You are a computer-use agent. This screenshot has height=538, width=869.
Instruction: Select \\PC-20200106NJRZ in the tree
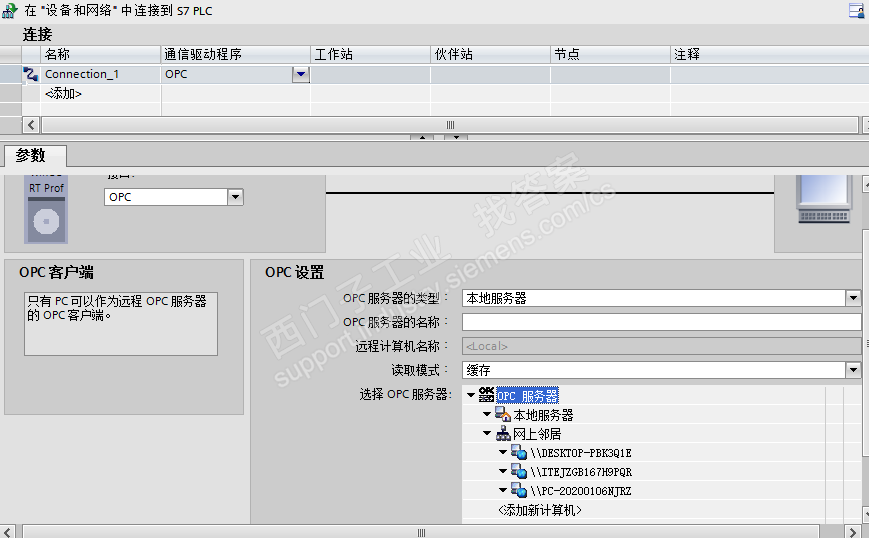tap(580, 491)
